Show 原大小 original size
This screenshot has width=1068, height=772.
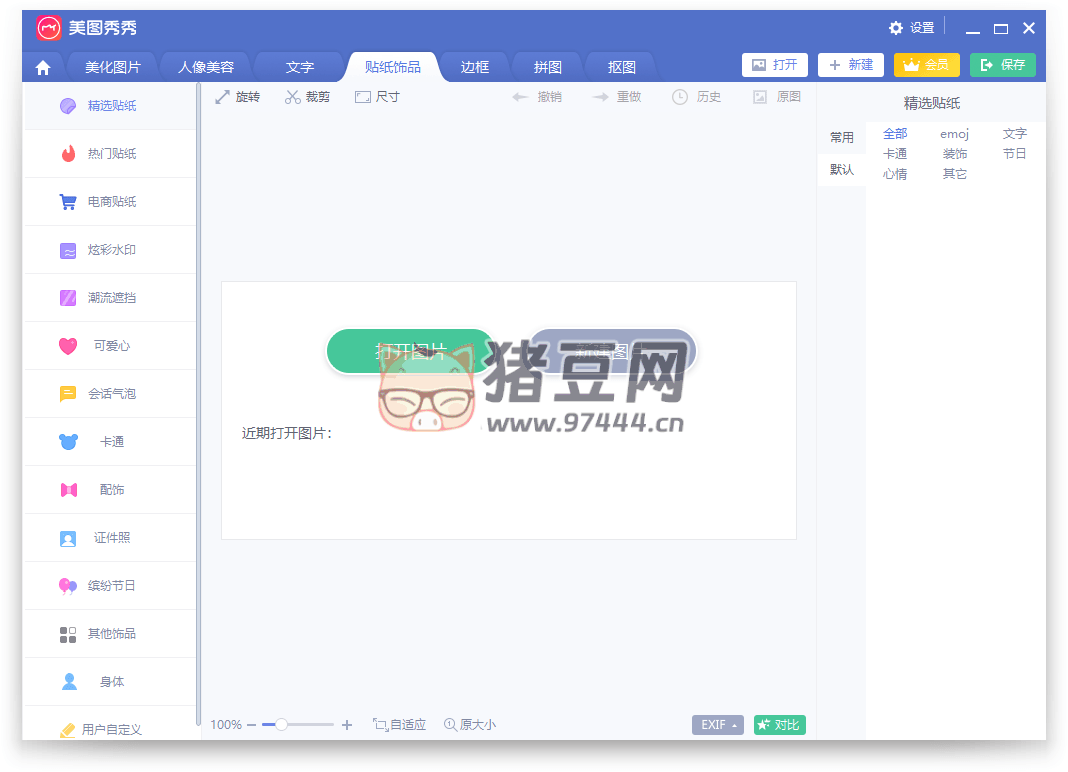(470, 725)
